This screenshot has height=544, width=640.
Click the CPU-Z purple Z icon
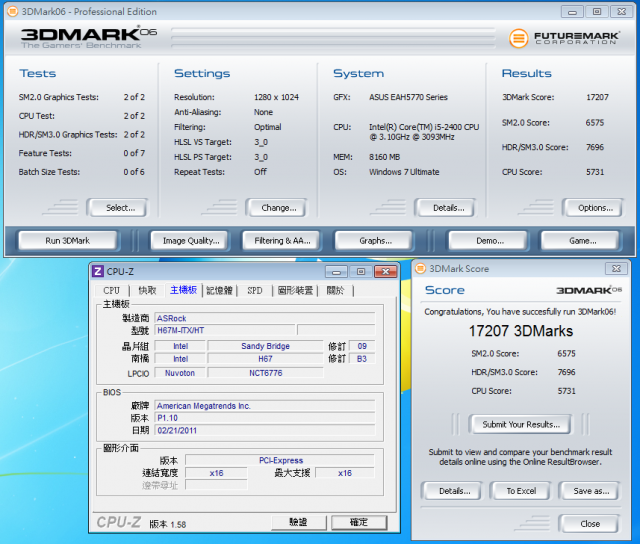coord(98,271)
